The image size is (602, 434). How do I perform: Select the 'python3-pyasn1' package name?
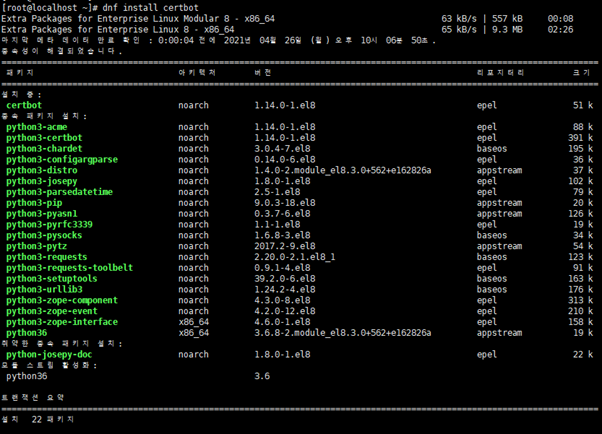(x=41, y=214)
